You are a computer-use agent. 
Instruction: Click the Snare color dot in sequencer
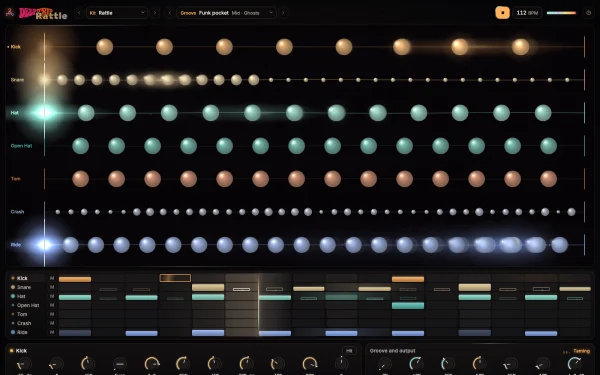pyautogui.click(x=13, y=287)
